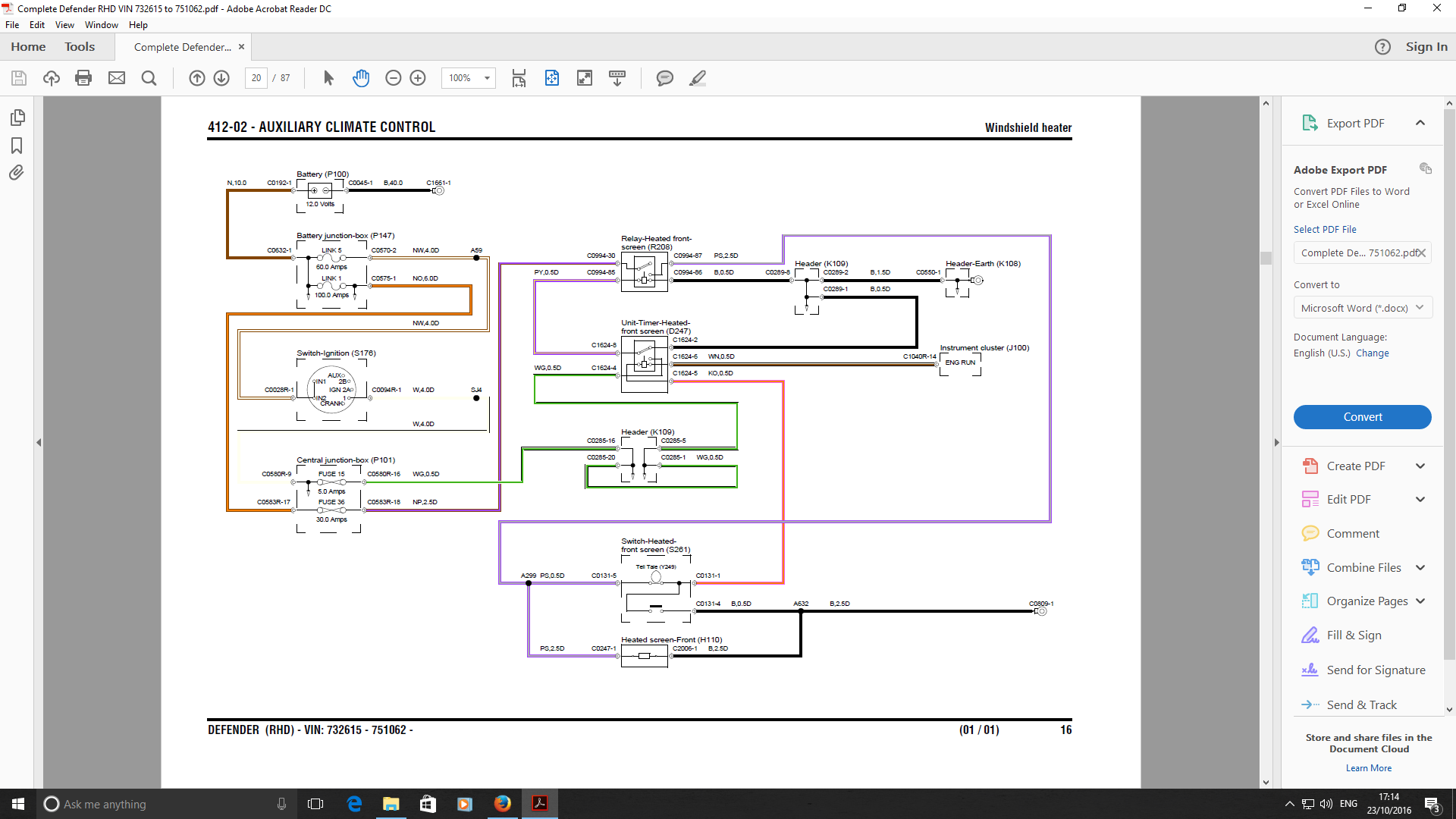This screenshot has height=819, width=1456.
Task: Open the View menu
Action: [x=64, y=25]
